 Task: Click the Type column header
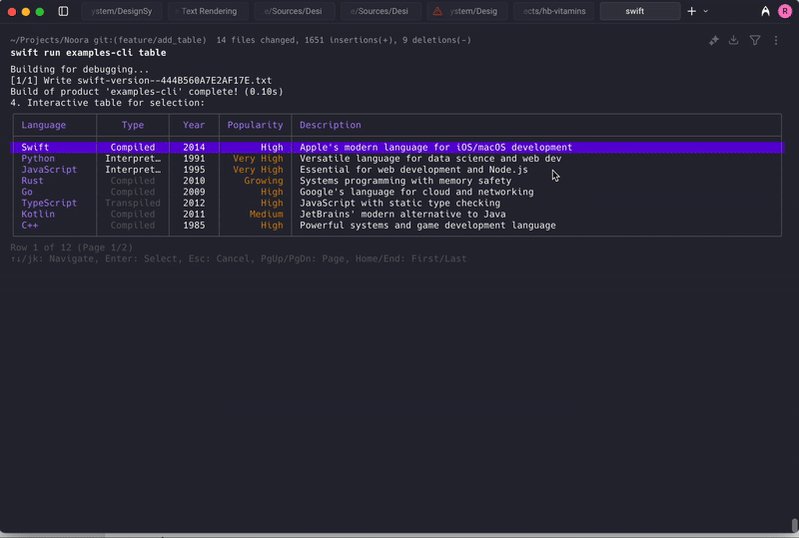point(132,125)
